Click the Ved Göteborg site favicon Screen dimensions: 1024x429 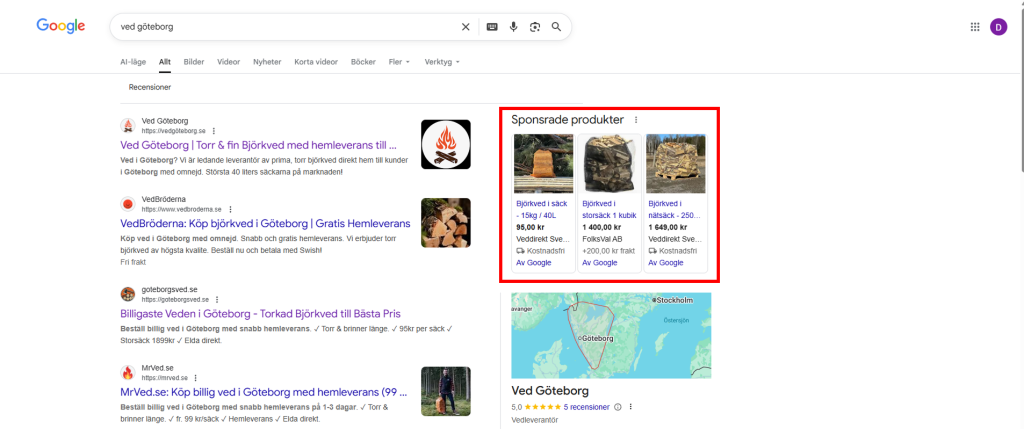coord(128,126)
